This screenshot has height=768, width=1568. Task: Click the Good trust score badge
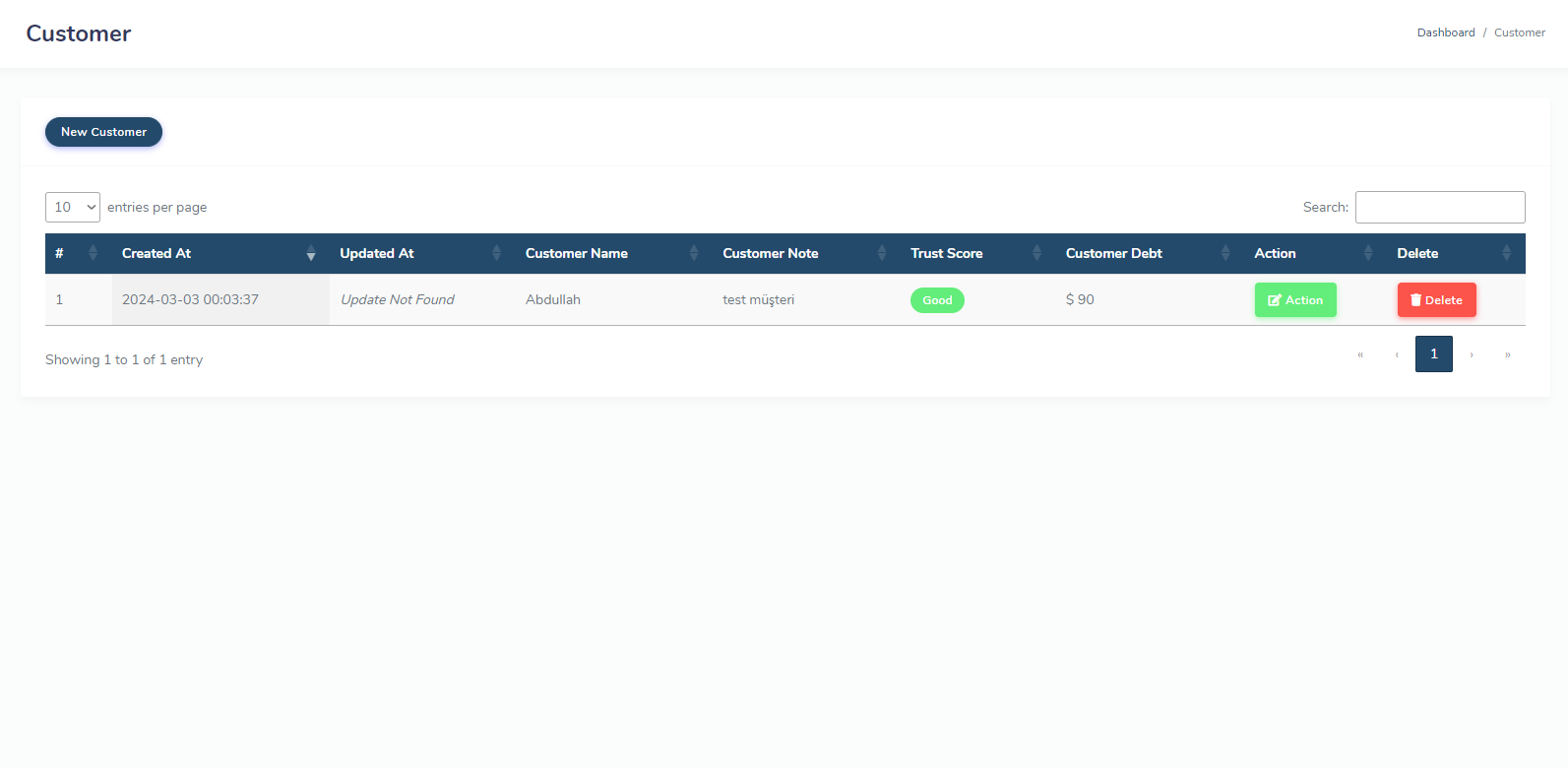[937, 300]
